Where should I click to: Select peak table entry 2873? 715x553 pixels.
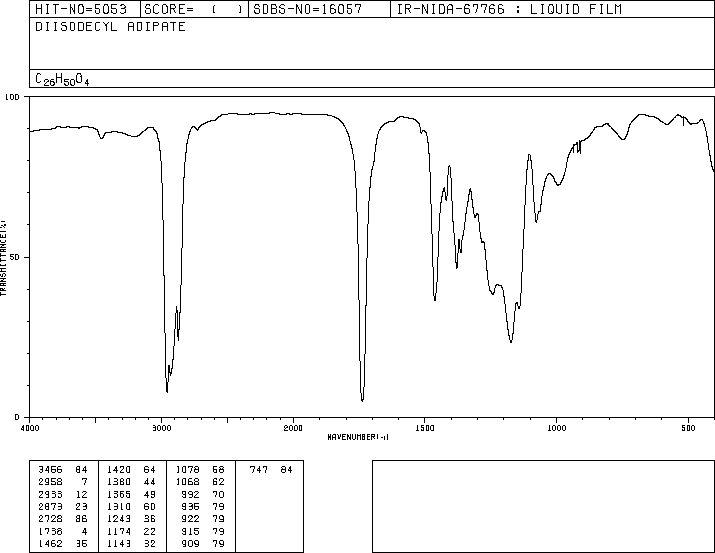pos(50,506)
